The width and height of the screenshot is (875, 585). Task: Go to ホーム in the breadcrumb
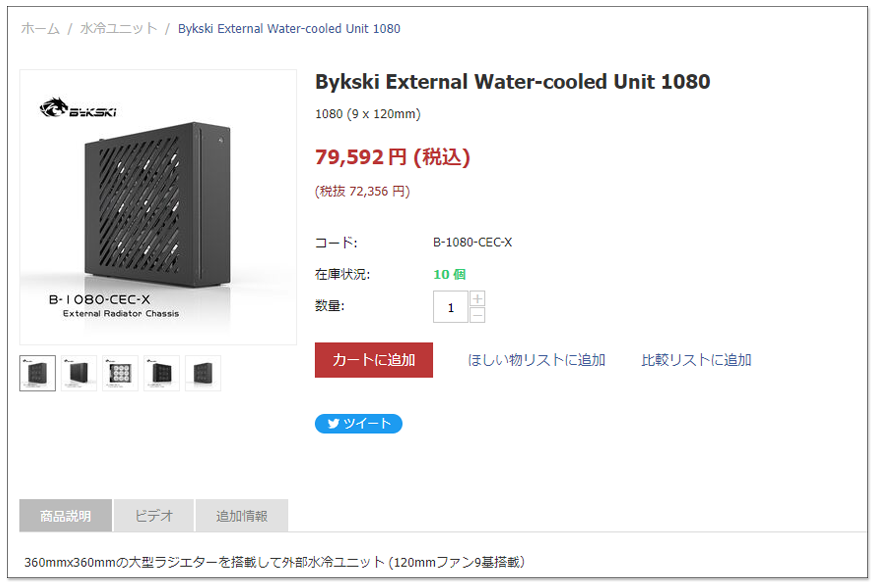[x=40, y=29]
